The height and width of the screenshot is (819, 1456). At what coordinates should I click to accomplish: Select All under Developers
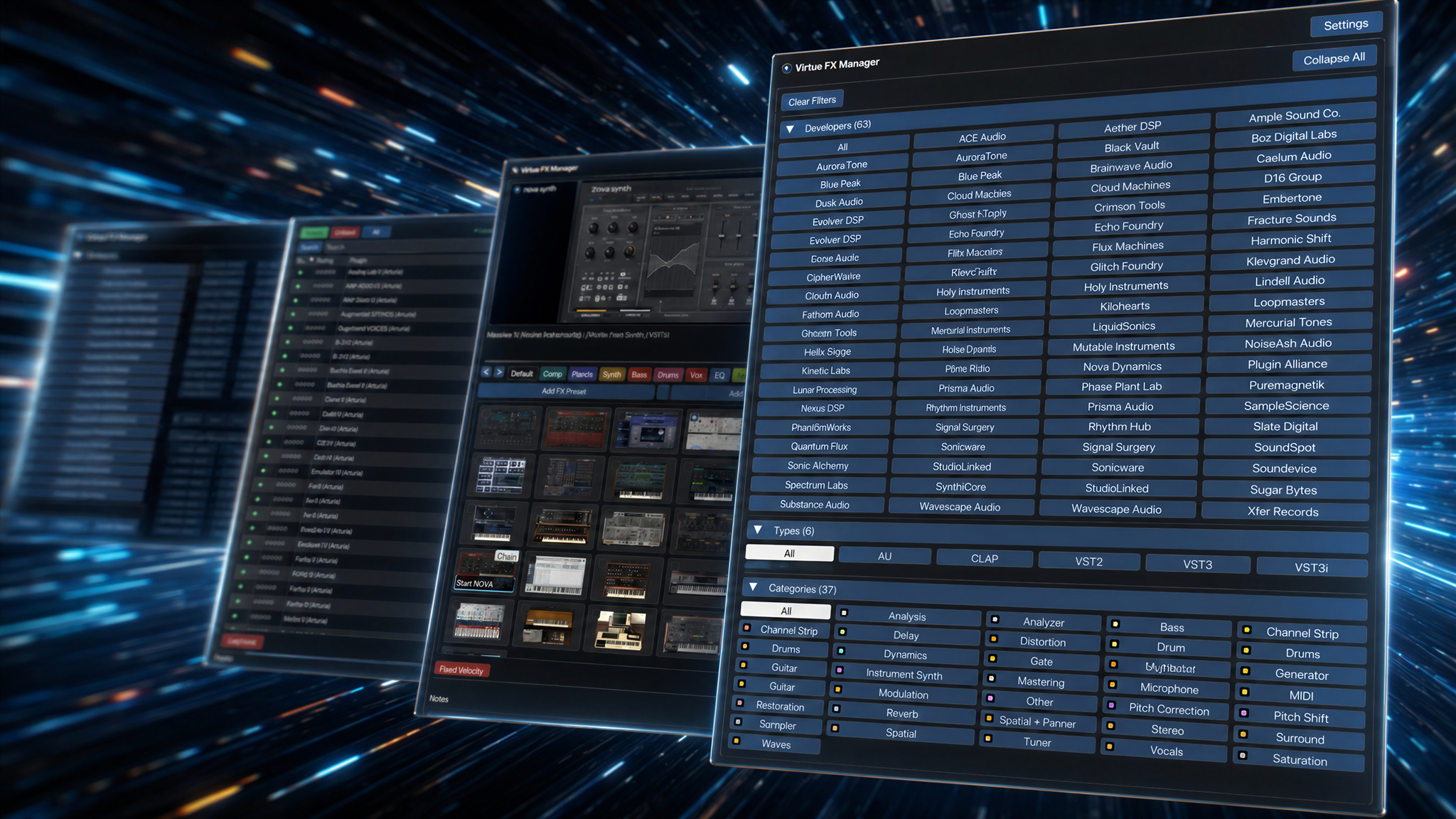(x=843, y=147)
